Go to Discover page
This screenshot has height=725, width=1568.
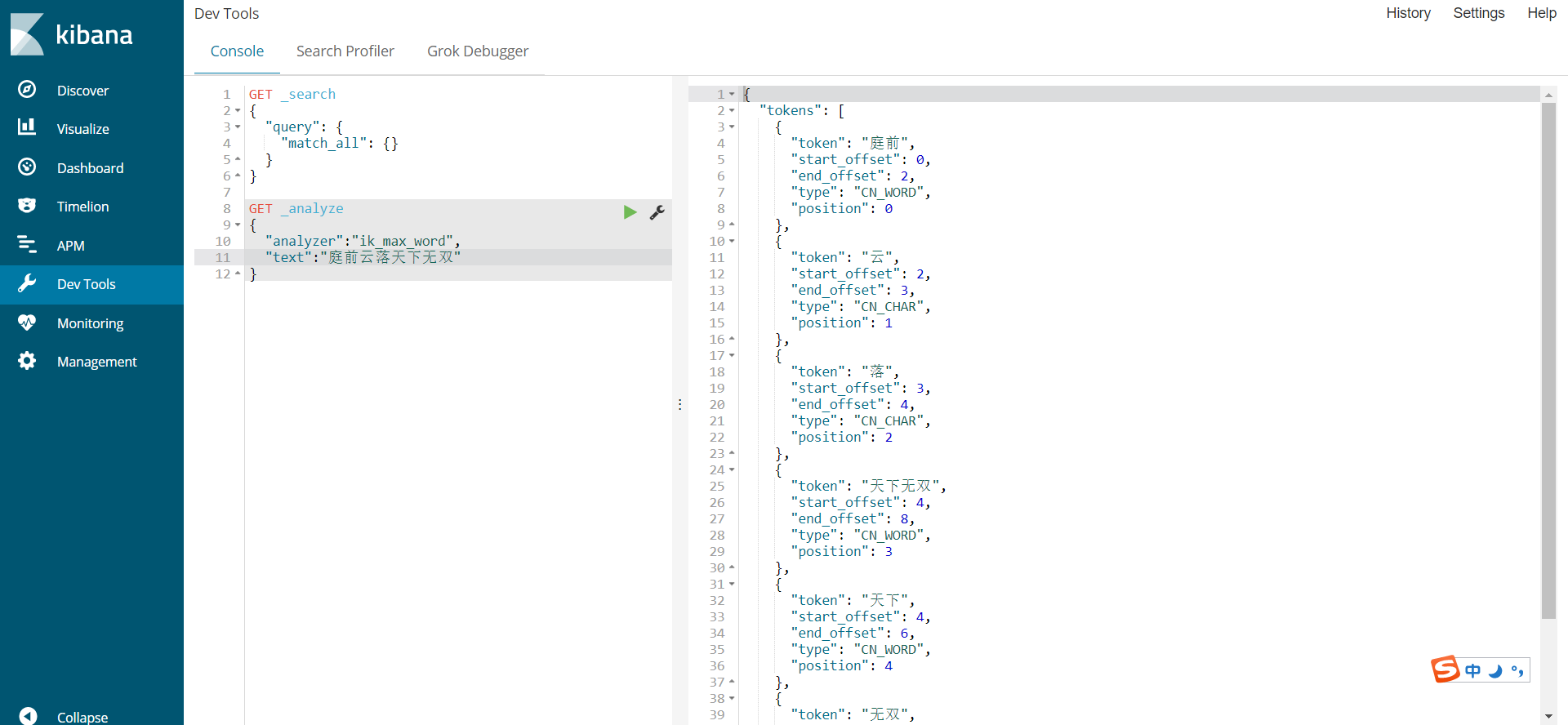click(82, 91)
